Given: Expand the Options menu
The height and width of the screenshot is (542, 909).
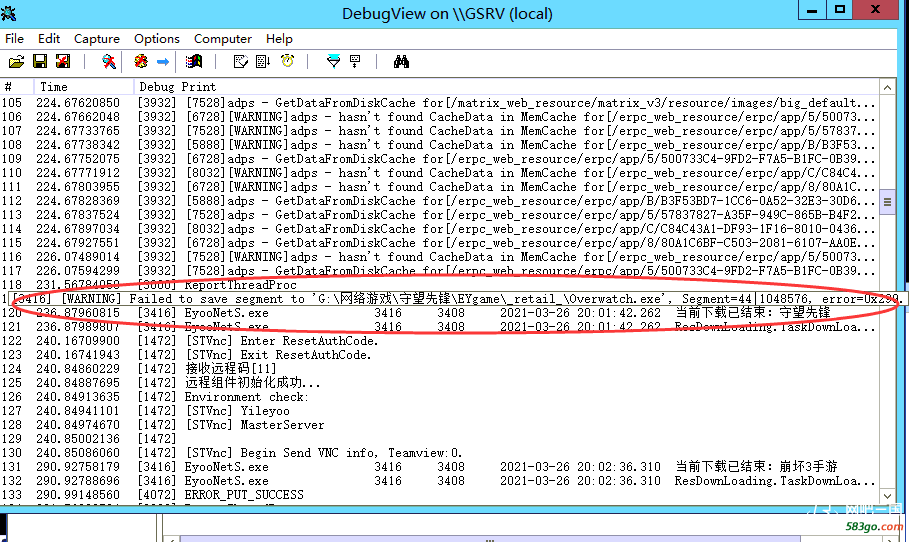Looking at the screenshot, I should 157,39.
